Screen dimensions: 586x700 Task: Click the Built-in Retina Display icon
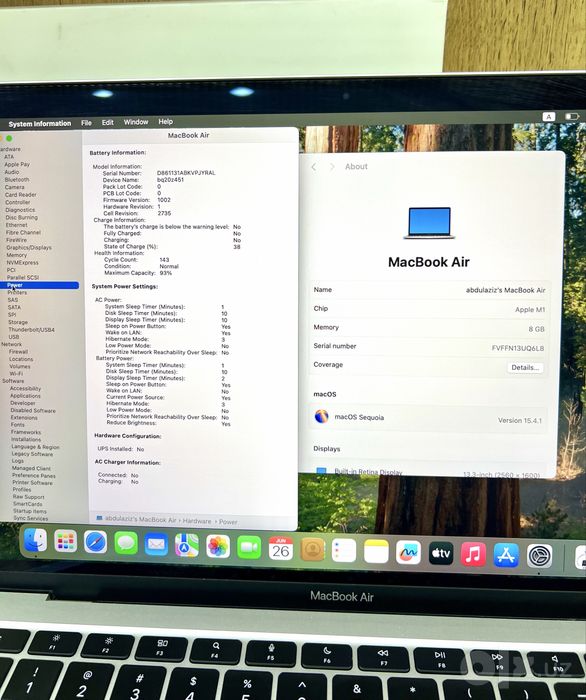pyautogui.click(x=321, y=471)
